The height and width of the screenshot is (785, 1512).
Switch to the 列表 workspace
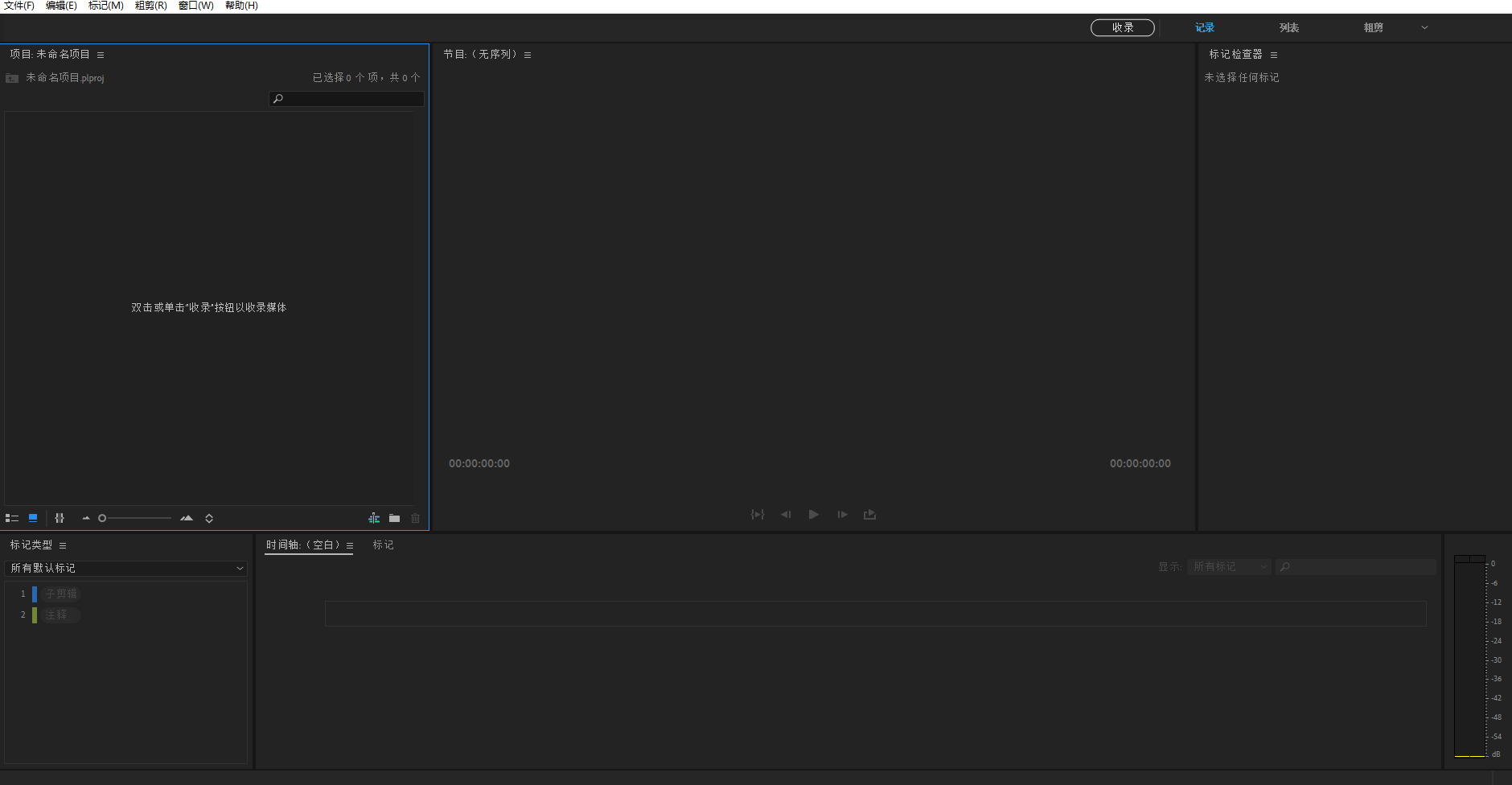tap(1288, 27)
